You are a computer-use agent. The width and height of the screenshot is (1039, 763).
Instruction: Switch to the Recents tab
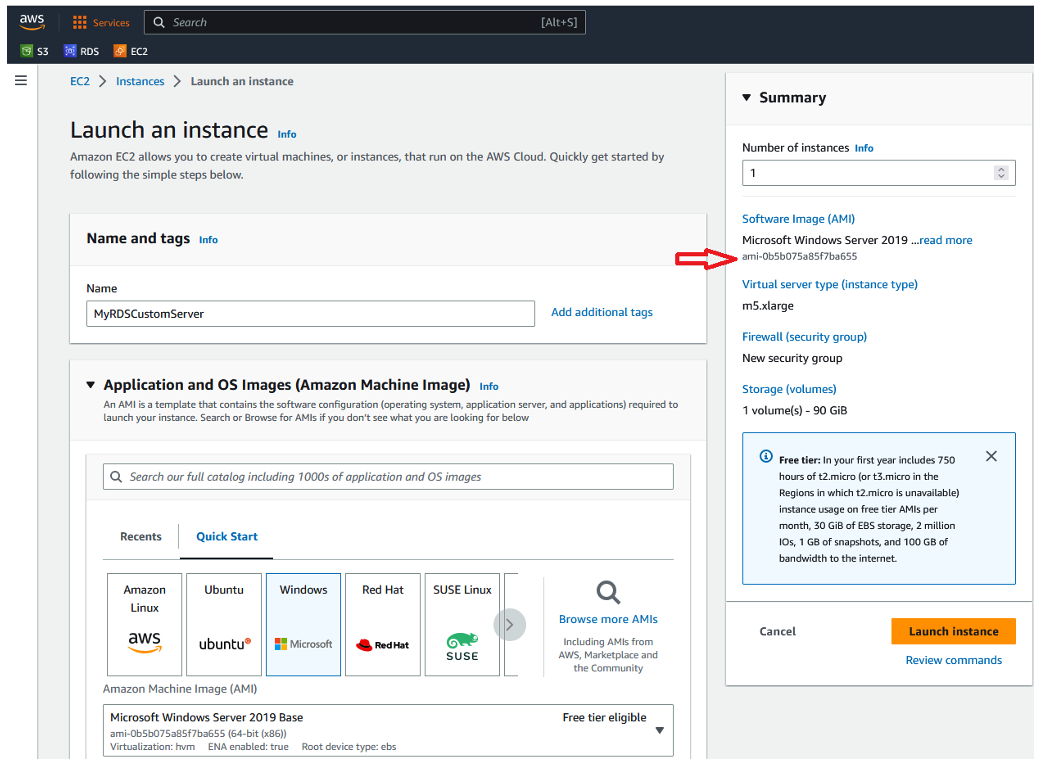pyautogui.click(x=140, y=536)
